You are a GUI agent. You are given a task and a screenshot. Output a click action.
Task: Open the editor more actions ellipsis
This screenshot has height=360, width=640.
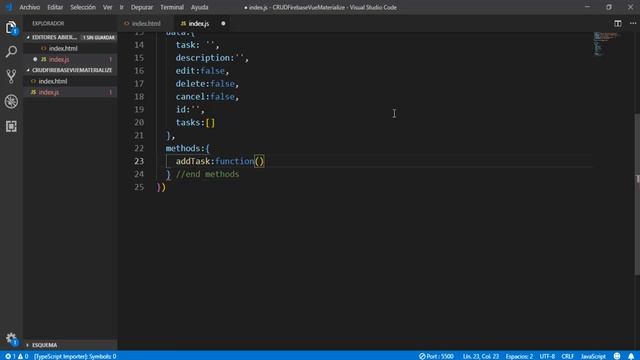pyautogui.click(x=633, y=24)
